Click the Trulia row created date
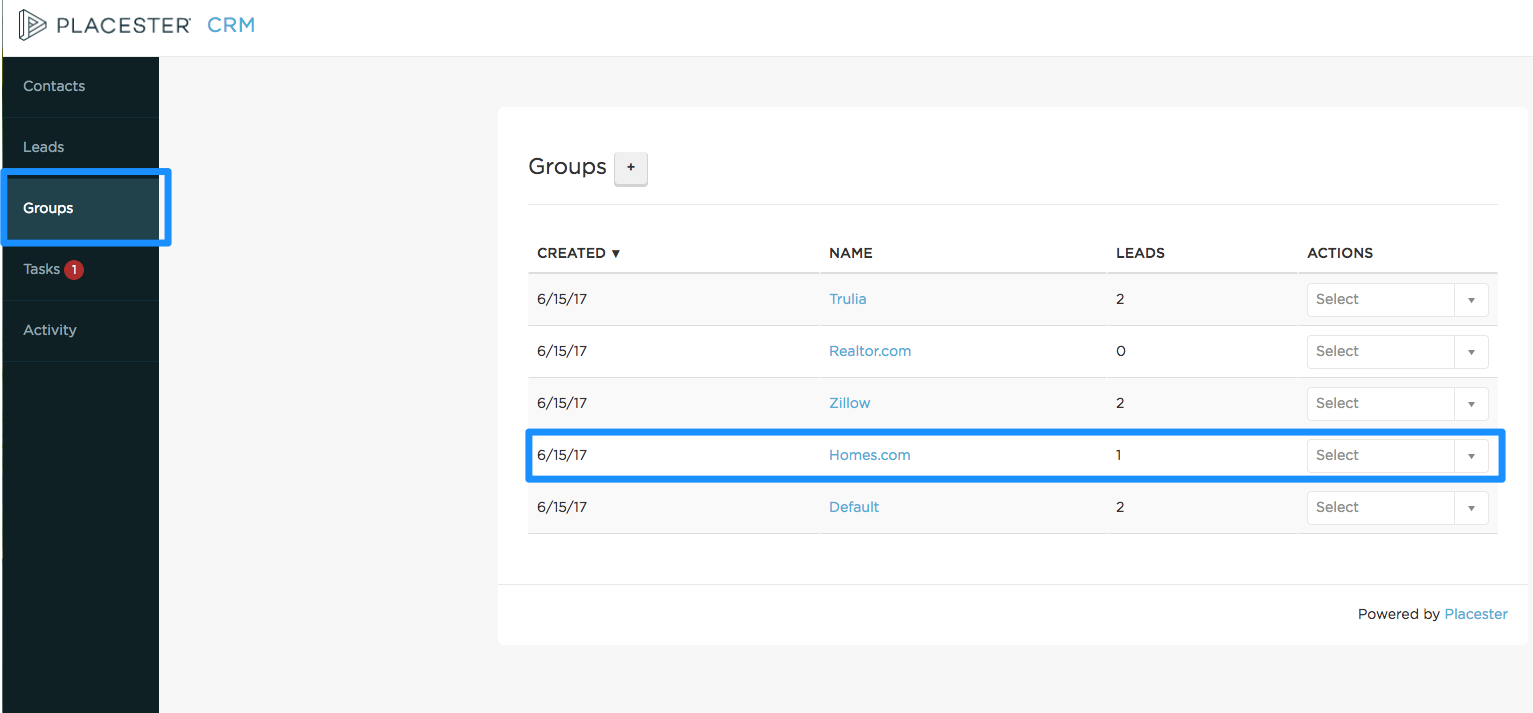The height and width of the screenshot is (713, 1533). point(562,299)
